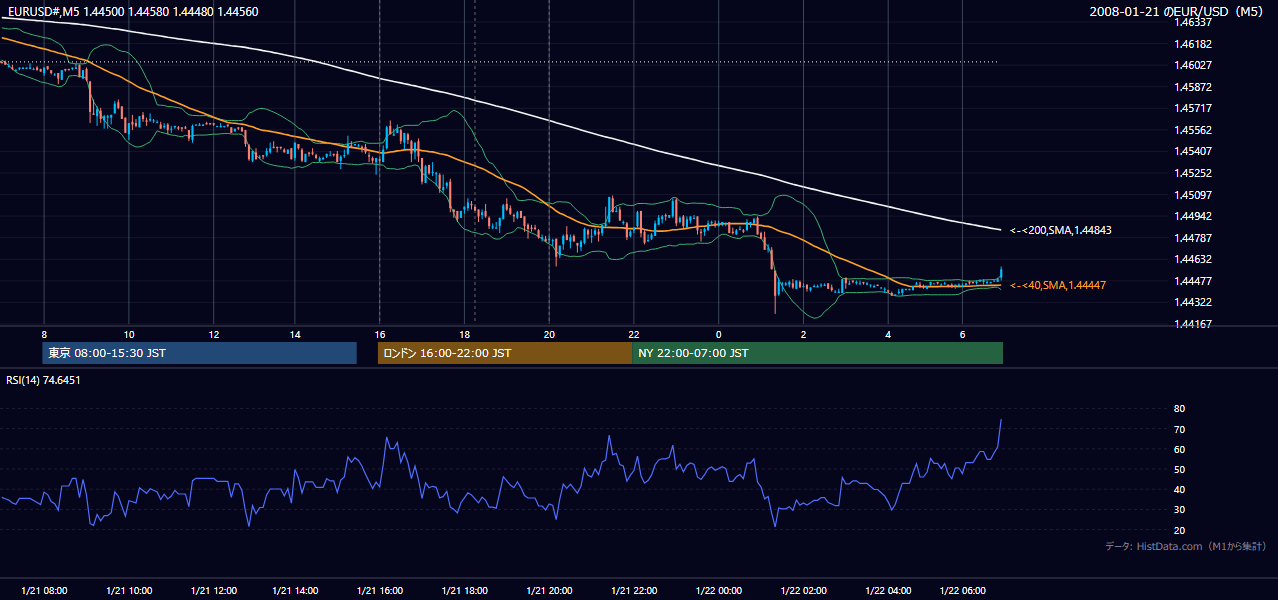This screenshot has width=1278, height=600.
Task: Click the 東京 08:00-15:30 JST session bar
Action: click(199, 353)
